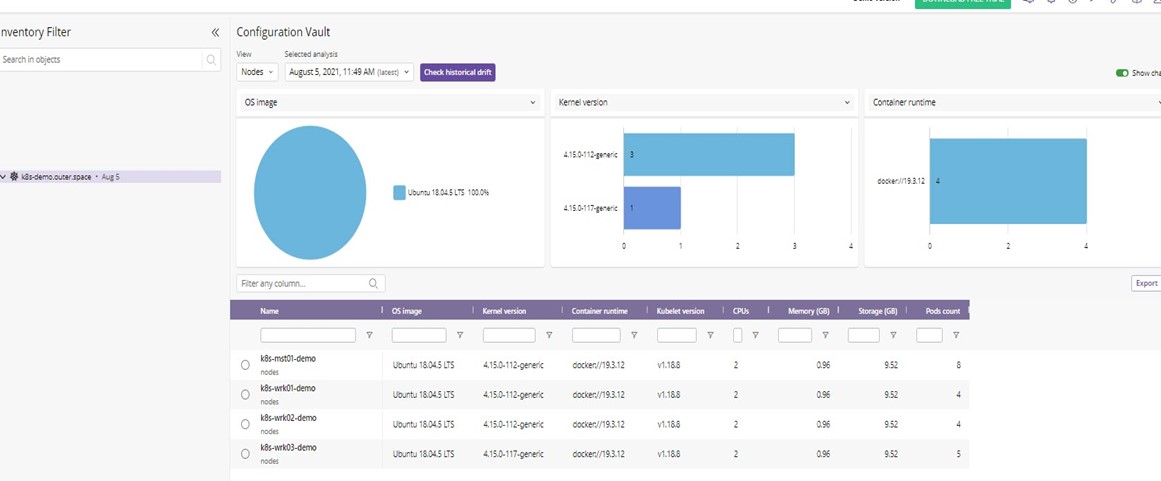Open the Container runtime filter funnel
Viewport: 1161px width, 481px height.
point(634,335)
